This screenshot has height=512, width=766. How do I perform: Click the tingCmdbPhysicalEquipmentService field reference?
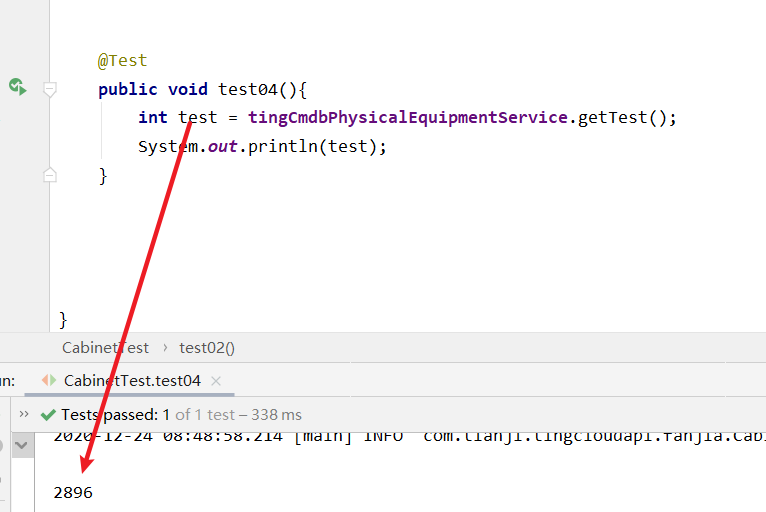coord(408,118)
